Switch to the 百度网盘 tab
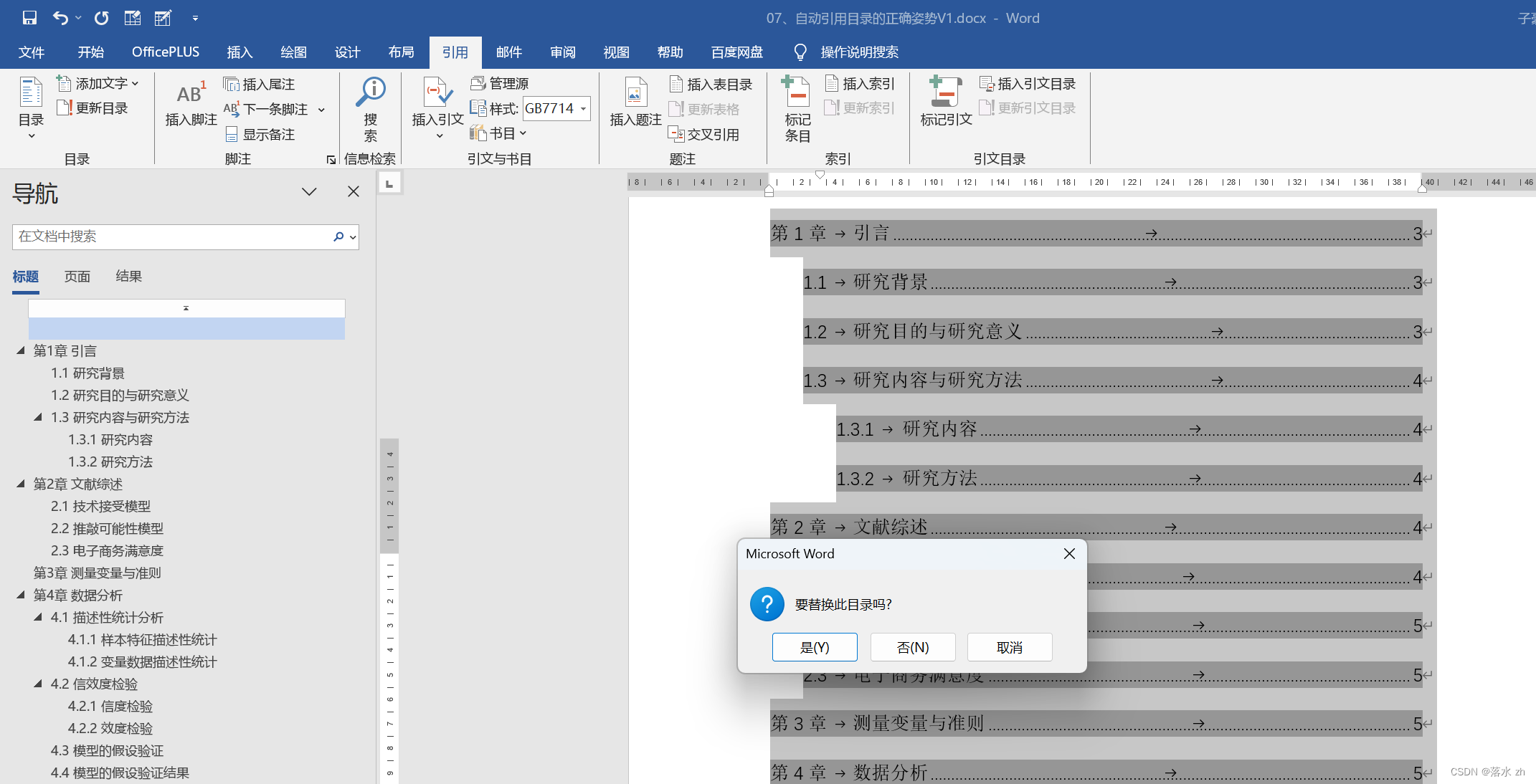This screenshot has width=1536, height=784. (737, 52)
